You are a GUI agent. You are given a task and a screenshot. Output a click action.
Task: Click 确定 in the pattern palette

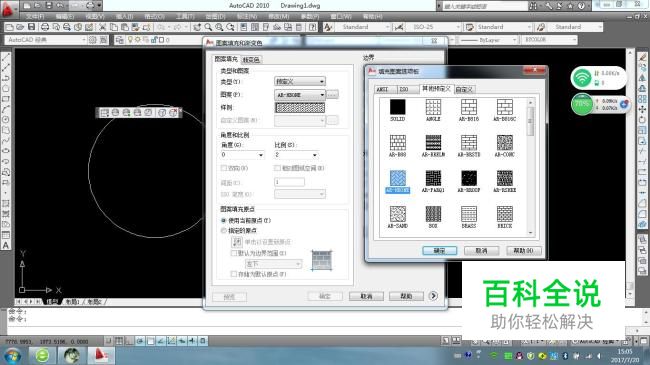tap(439, 251)
